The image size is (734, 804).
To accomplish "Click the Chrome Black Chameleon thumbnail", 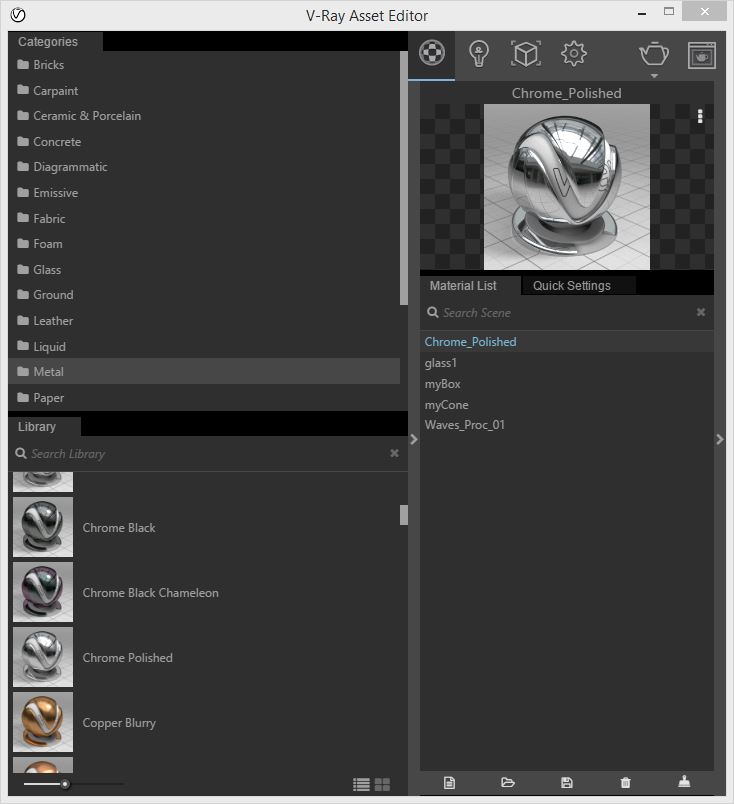I will click(x=43, y=592).
